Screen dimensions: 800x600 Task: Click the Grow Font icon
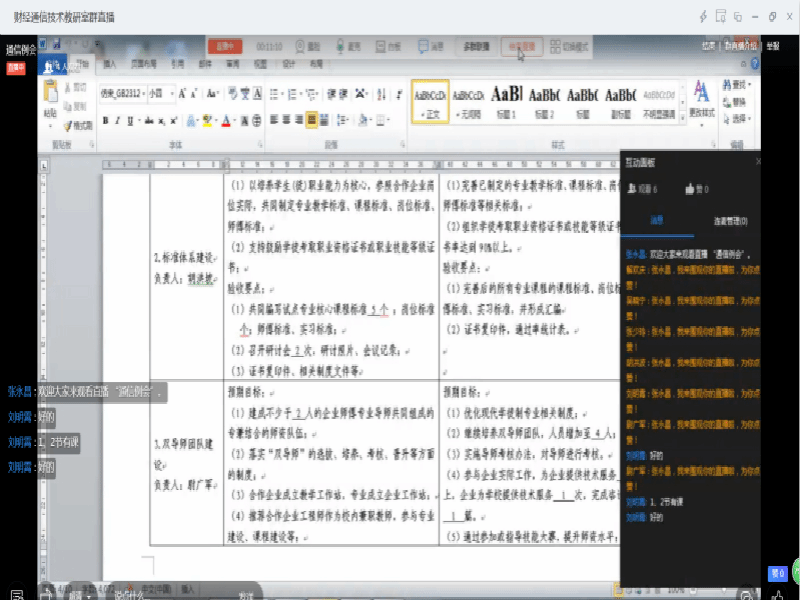[x=182, y=93]
